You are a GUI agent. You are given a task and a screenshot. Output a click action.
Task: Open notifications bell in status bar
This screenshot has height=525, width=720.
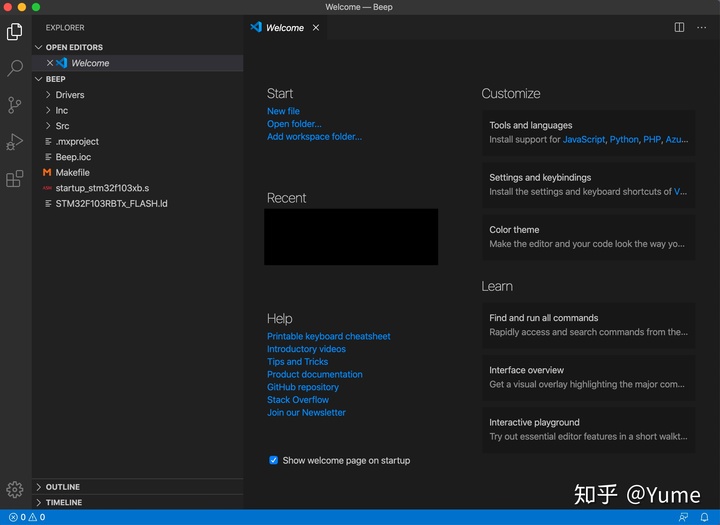click(704, 517)
